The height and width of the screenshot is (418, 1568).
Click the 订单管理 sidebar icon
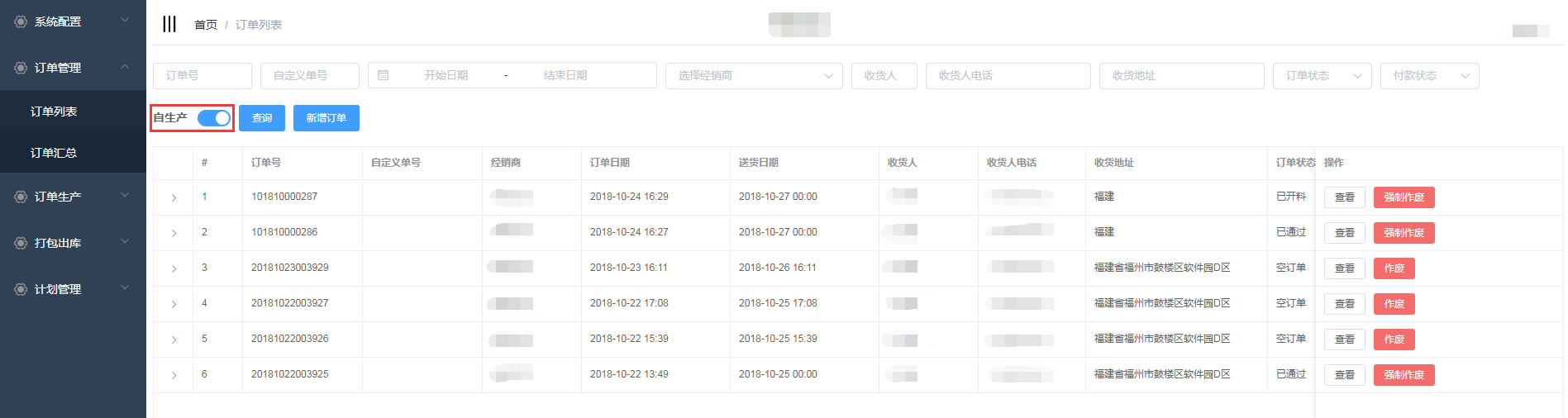21,68
